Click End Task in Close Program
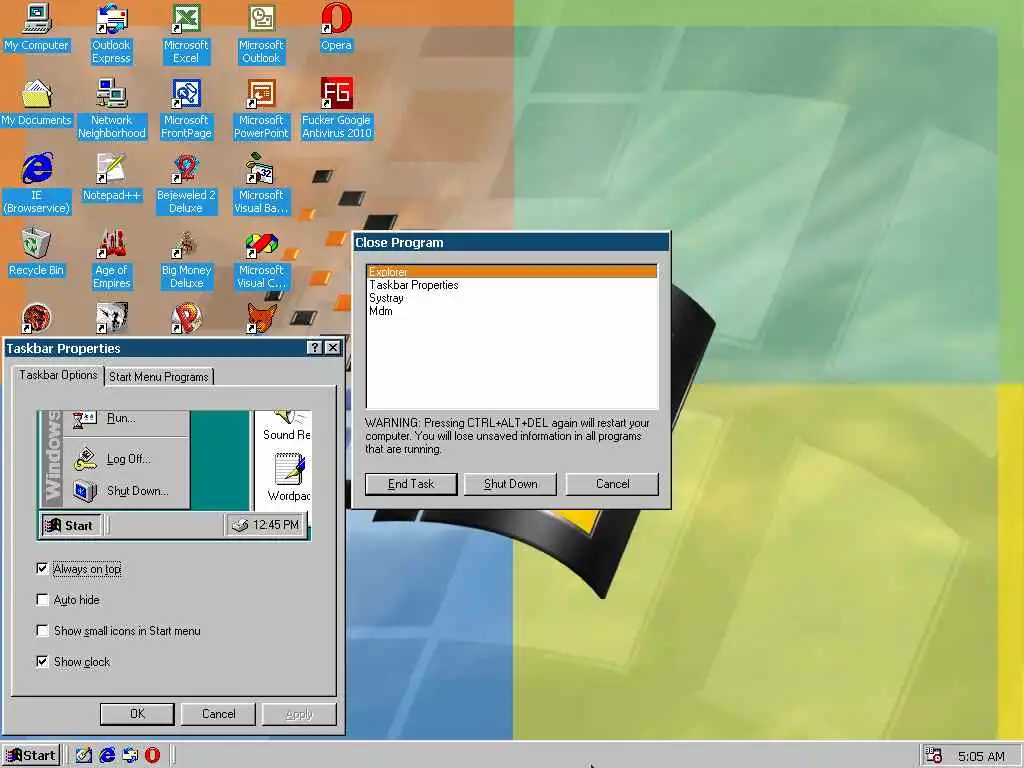 [x=411, y=484]
